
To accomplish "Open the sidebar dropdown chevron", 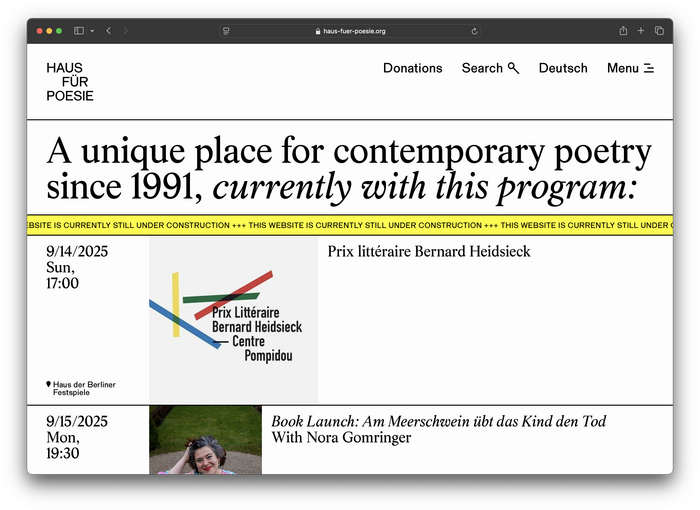I will pos(92,31).
